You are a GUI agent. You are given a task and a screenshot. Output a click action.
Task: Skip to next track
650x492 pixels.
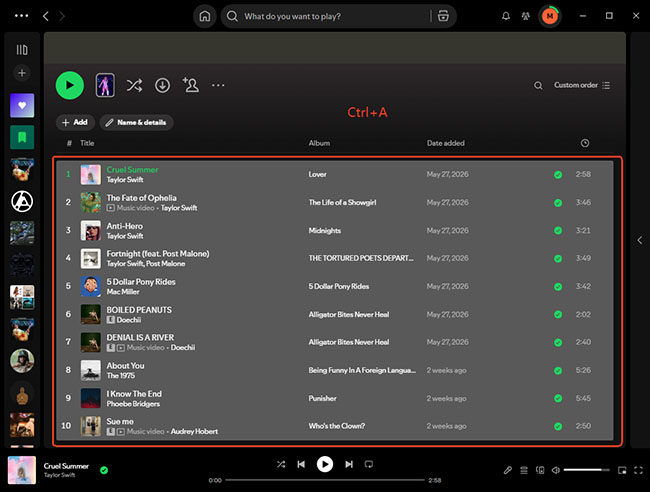click(349, 464)
